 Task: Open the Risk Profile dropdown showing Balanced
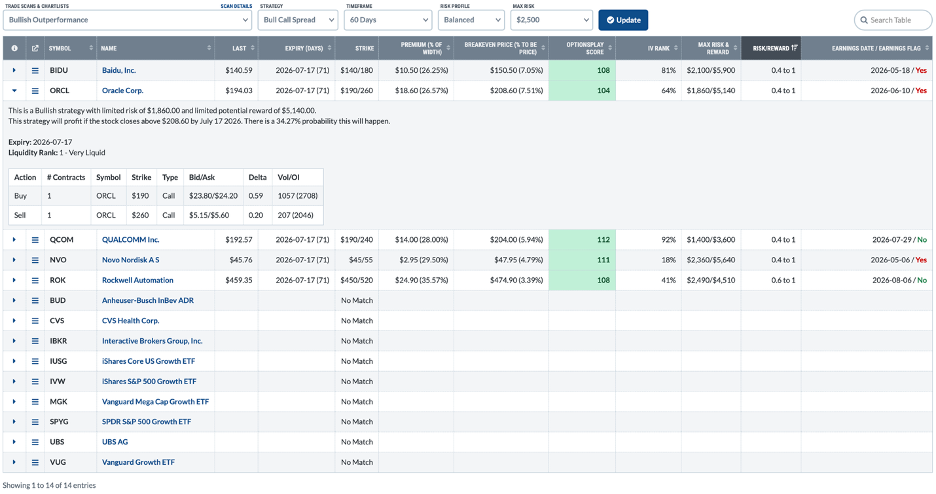click(x=472, y=20)
